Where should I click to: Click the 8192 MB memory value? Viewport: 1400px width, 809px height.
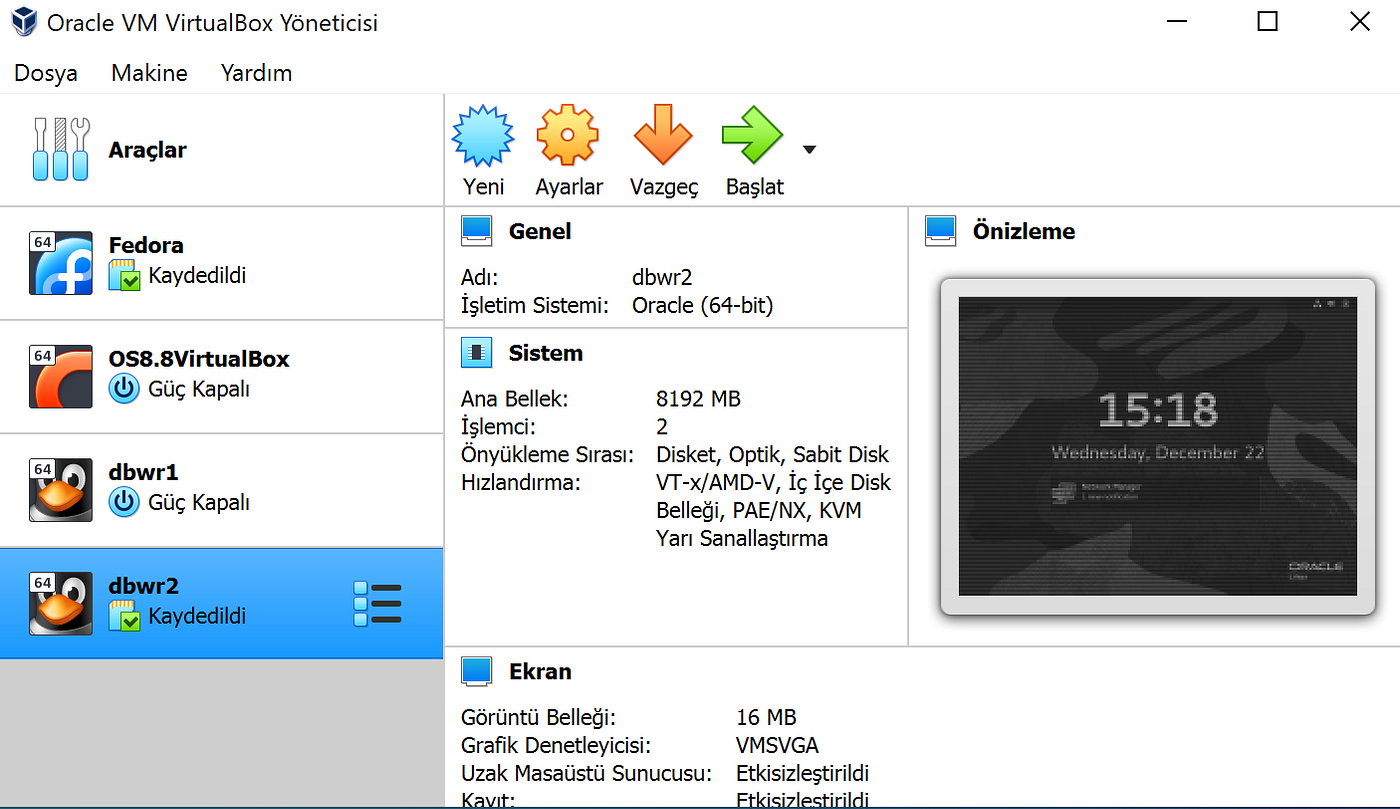698,399
